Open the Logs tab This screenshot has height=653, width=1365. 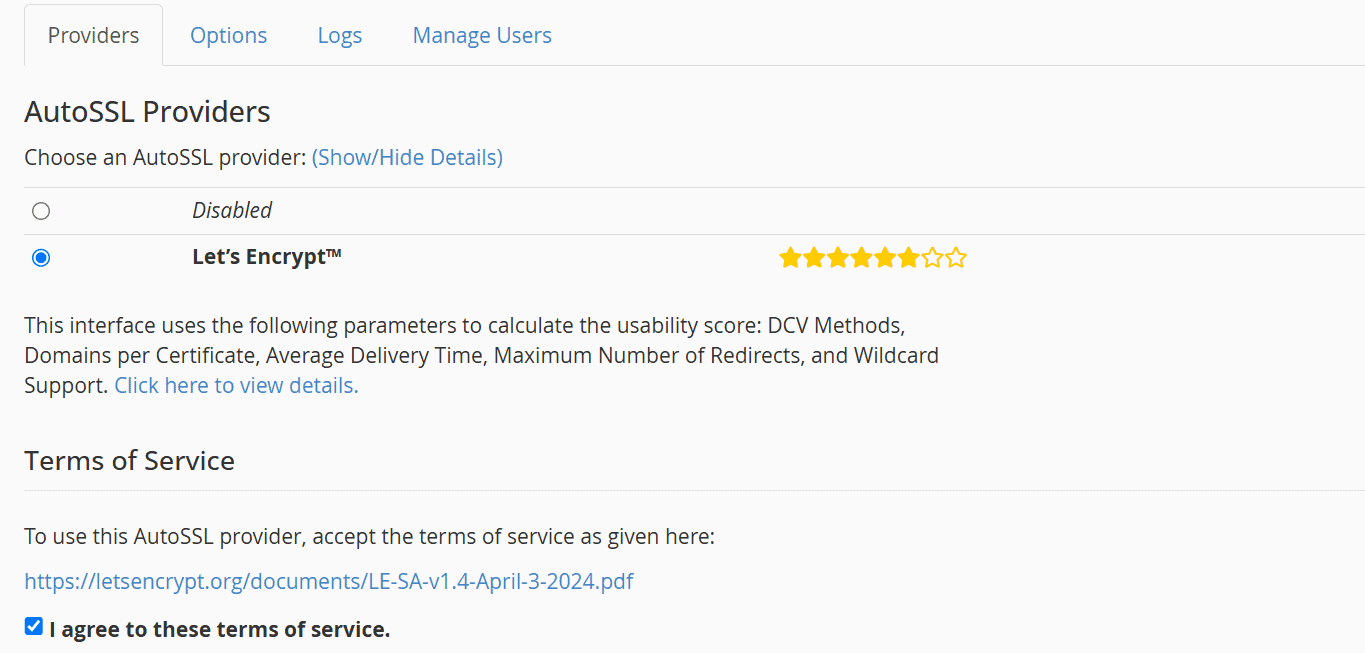[340, 36]
